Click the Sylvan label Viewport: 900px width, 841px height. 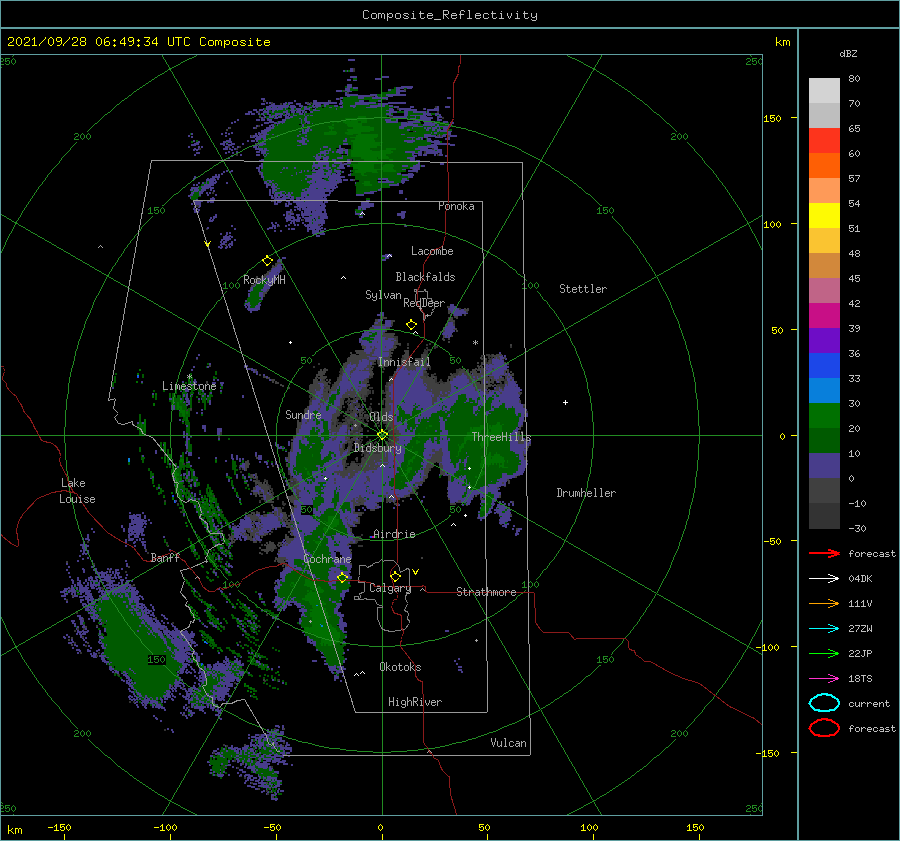click(383, 295)
